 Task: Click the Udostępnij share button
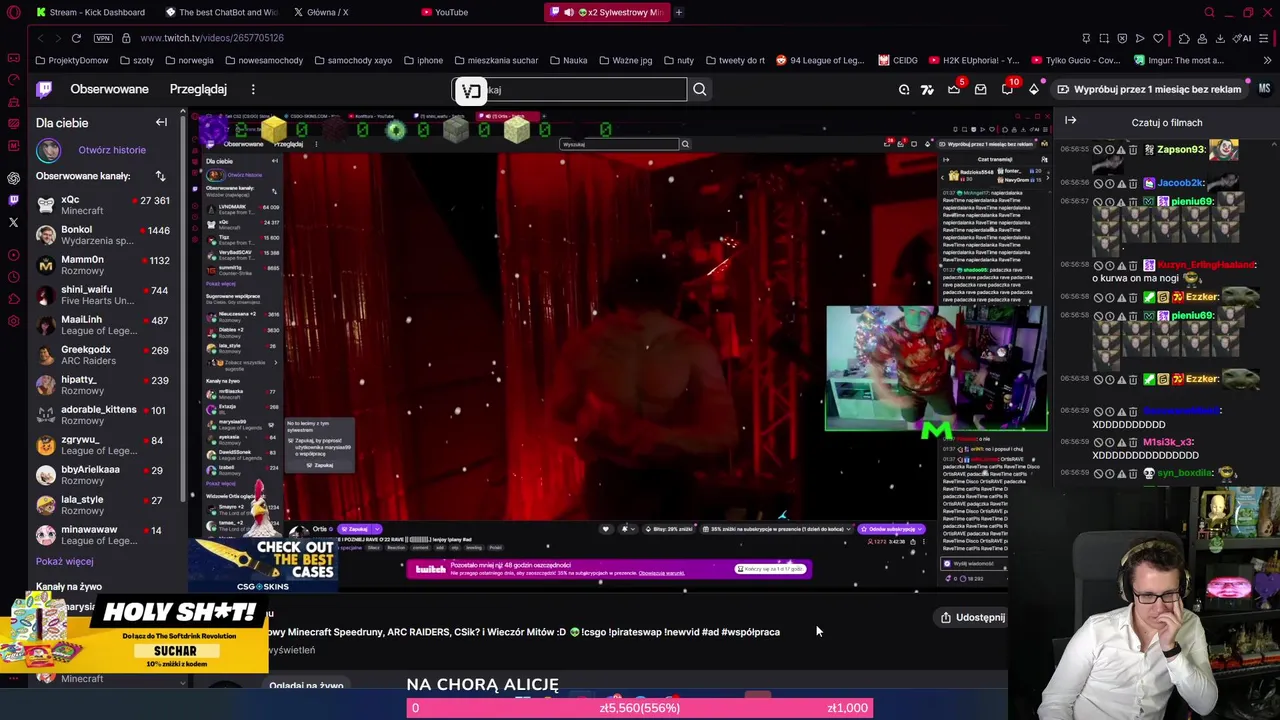tap(973, 617)
